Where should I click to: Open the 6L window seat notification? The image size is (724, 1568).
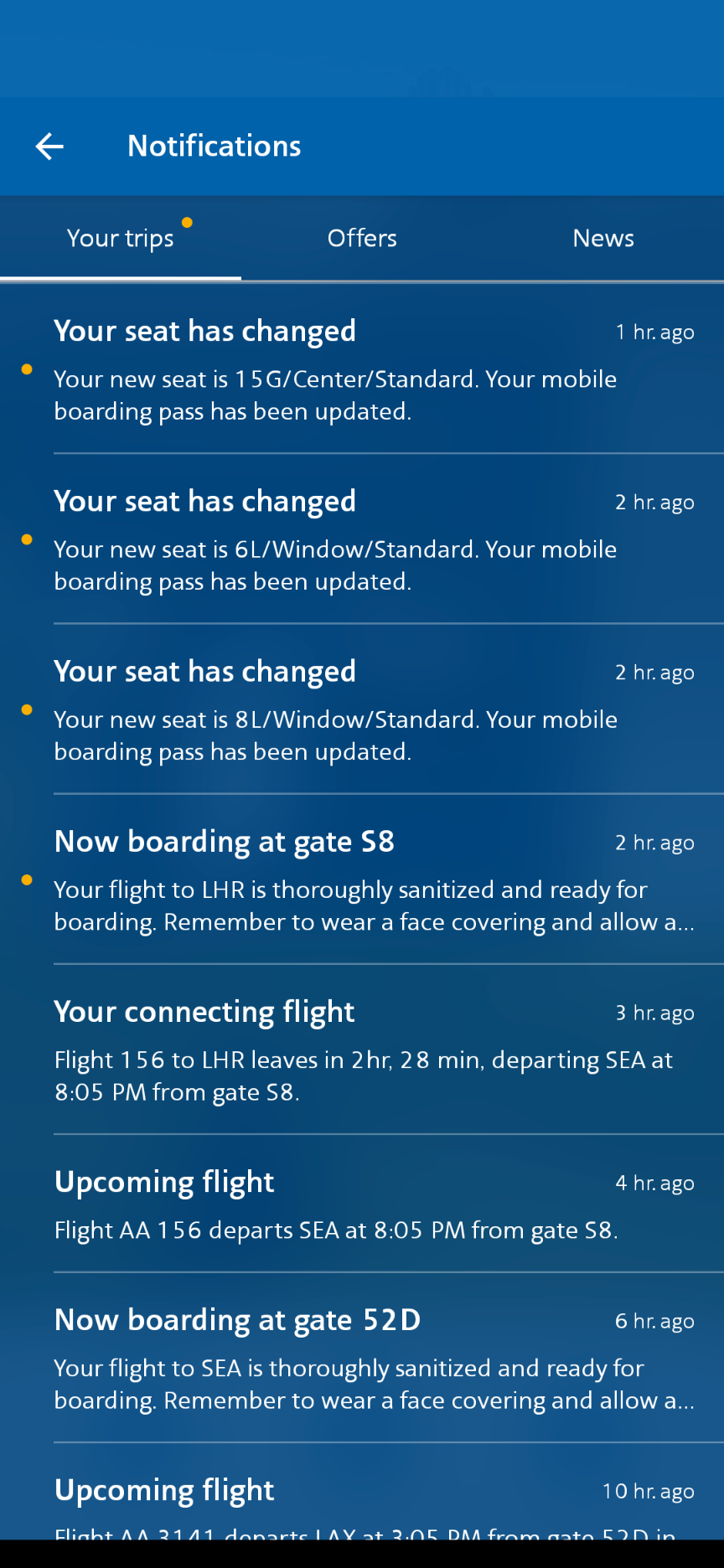(x=362, y=539)
